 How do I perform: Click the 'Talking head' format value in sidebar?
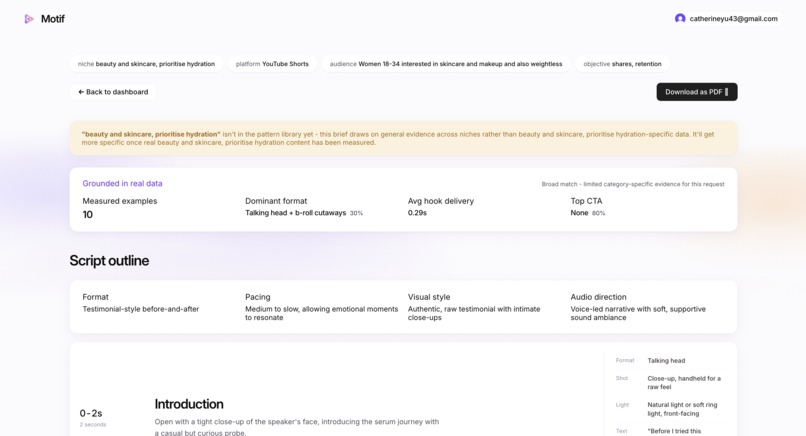(666, 360)
